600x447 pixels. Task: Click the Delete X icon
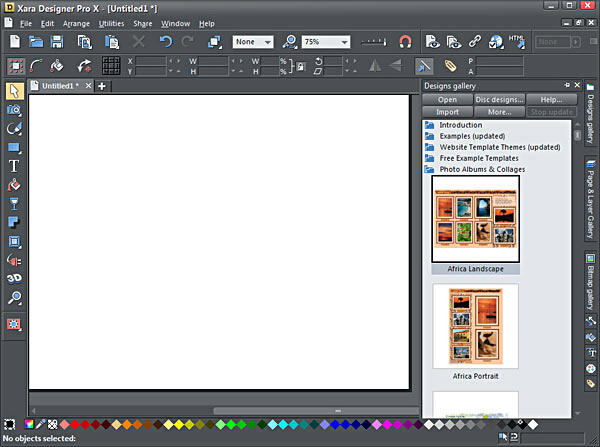click(x=139, y=41)
